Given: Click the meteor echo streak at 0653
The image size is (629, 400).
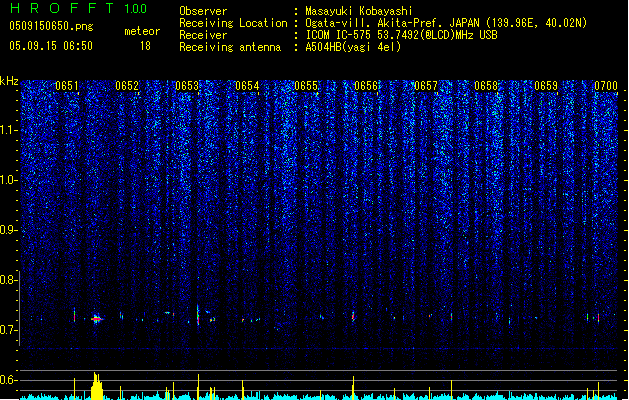Looking at the screenshot, I should [198, 315].
